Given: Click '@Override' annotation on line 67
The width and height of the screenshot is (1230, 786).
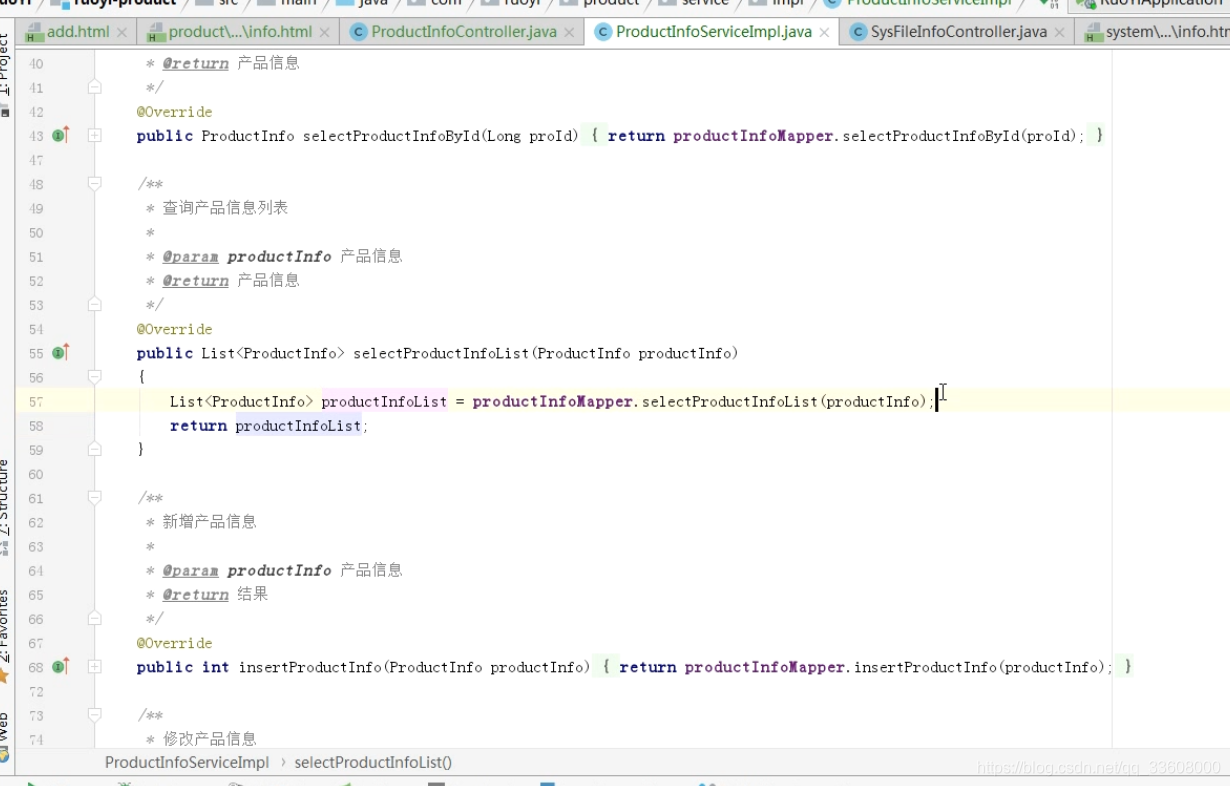Looking at the screenshot, I should tap(175, 643).
